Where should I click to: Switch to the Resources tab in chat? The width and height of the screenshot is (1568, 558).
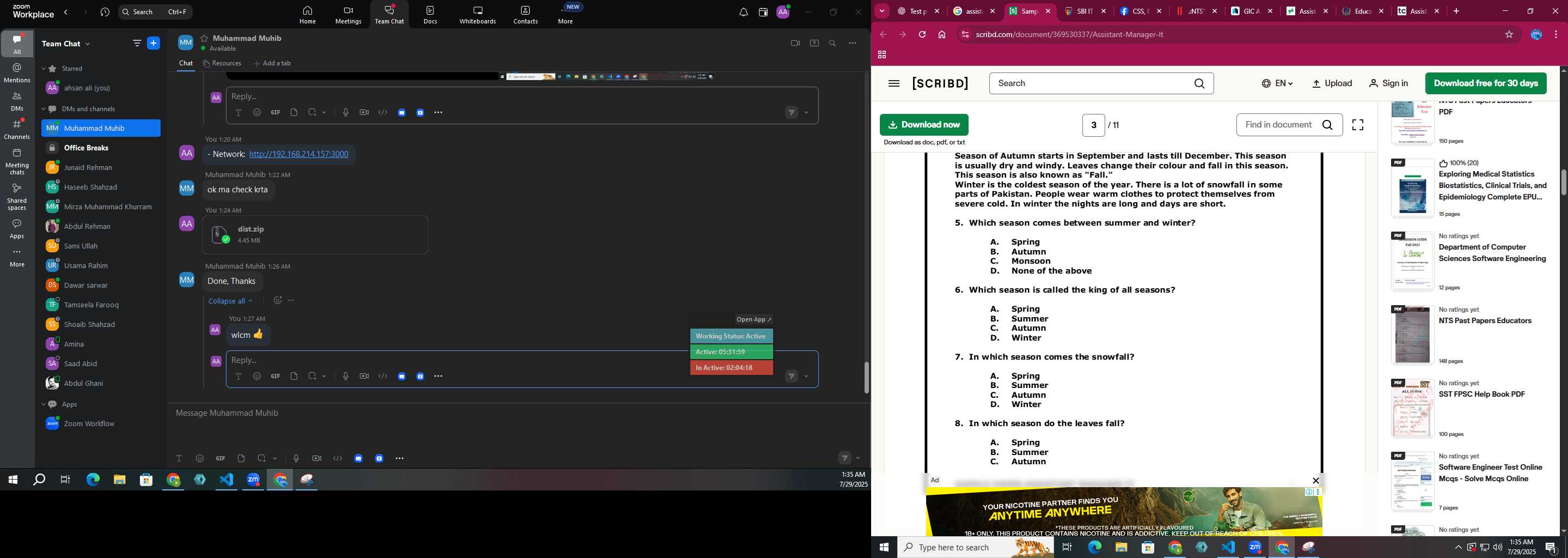click(222, 63)
